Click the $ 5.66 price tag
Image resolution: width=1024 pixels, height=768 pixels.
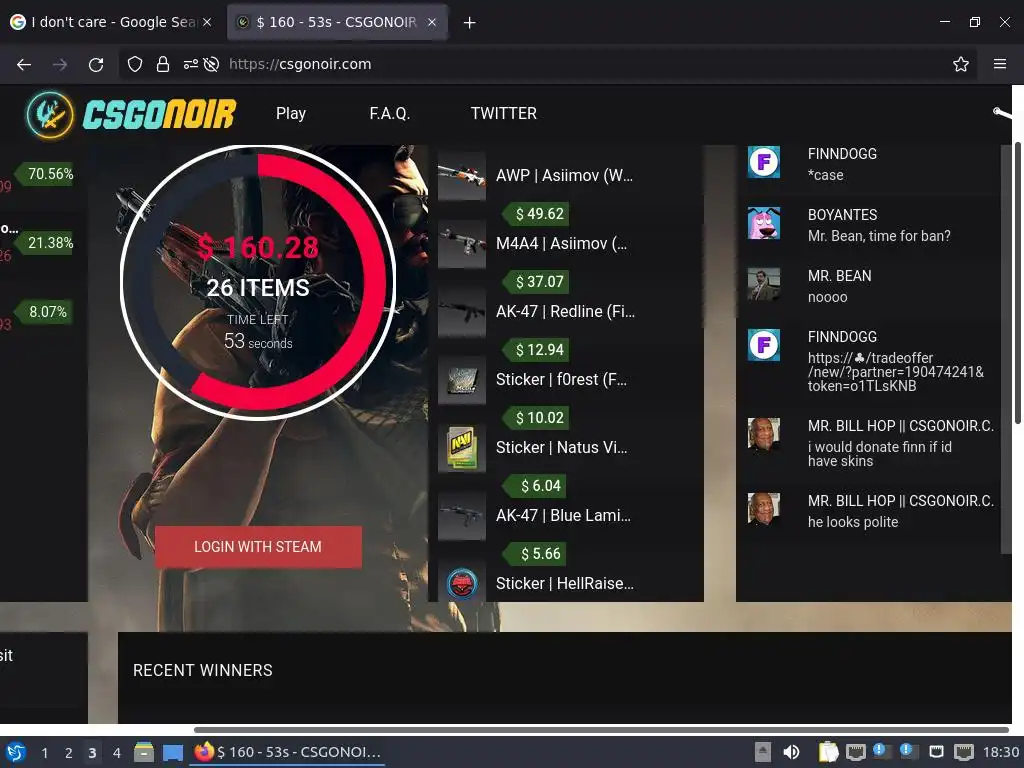536,553
